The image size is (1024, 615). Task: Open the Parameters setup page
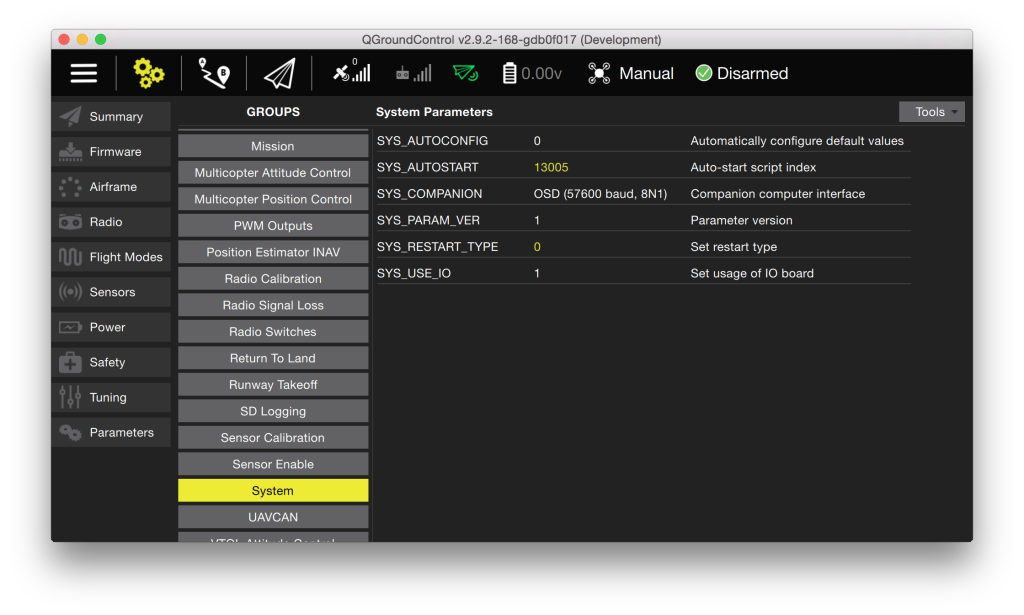[111, 433]
